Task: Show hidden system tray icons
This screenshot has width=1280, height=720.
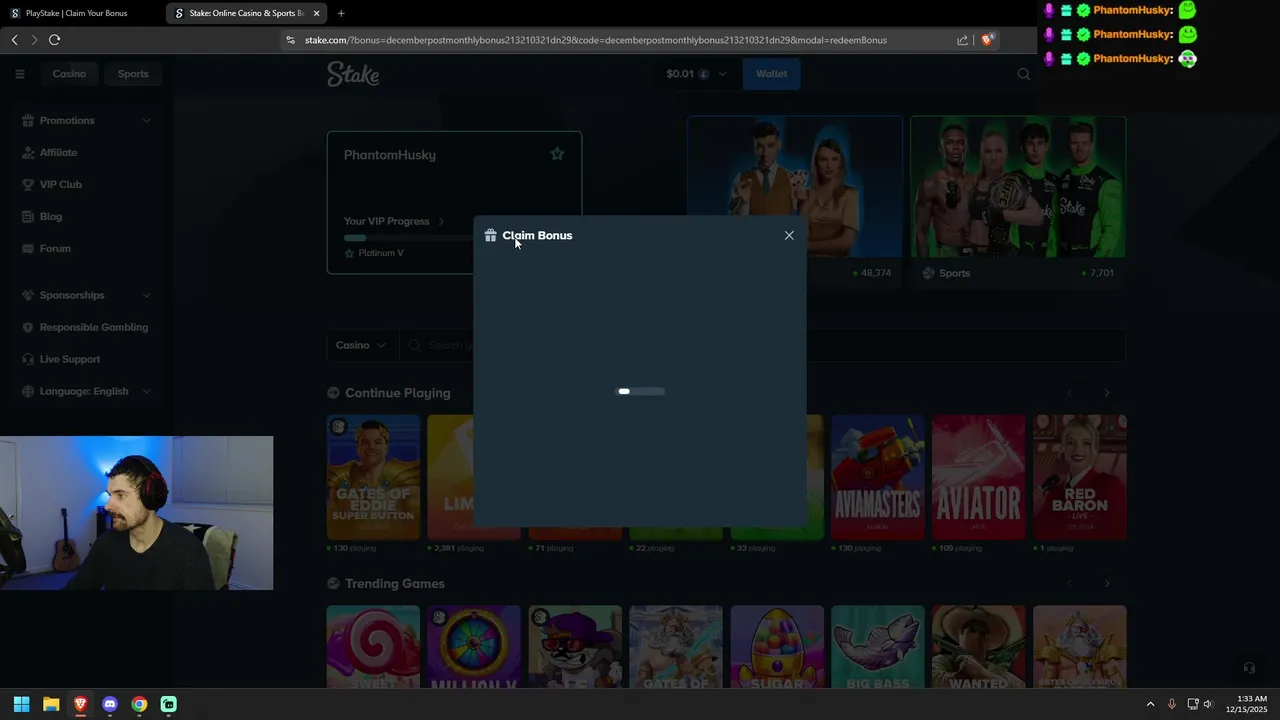Action: [1150, 704]
